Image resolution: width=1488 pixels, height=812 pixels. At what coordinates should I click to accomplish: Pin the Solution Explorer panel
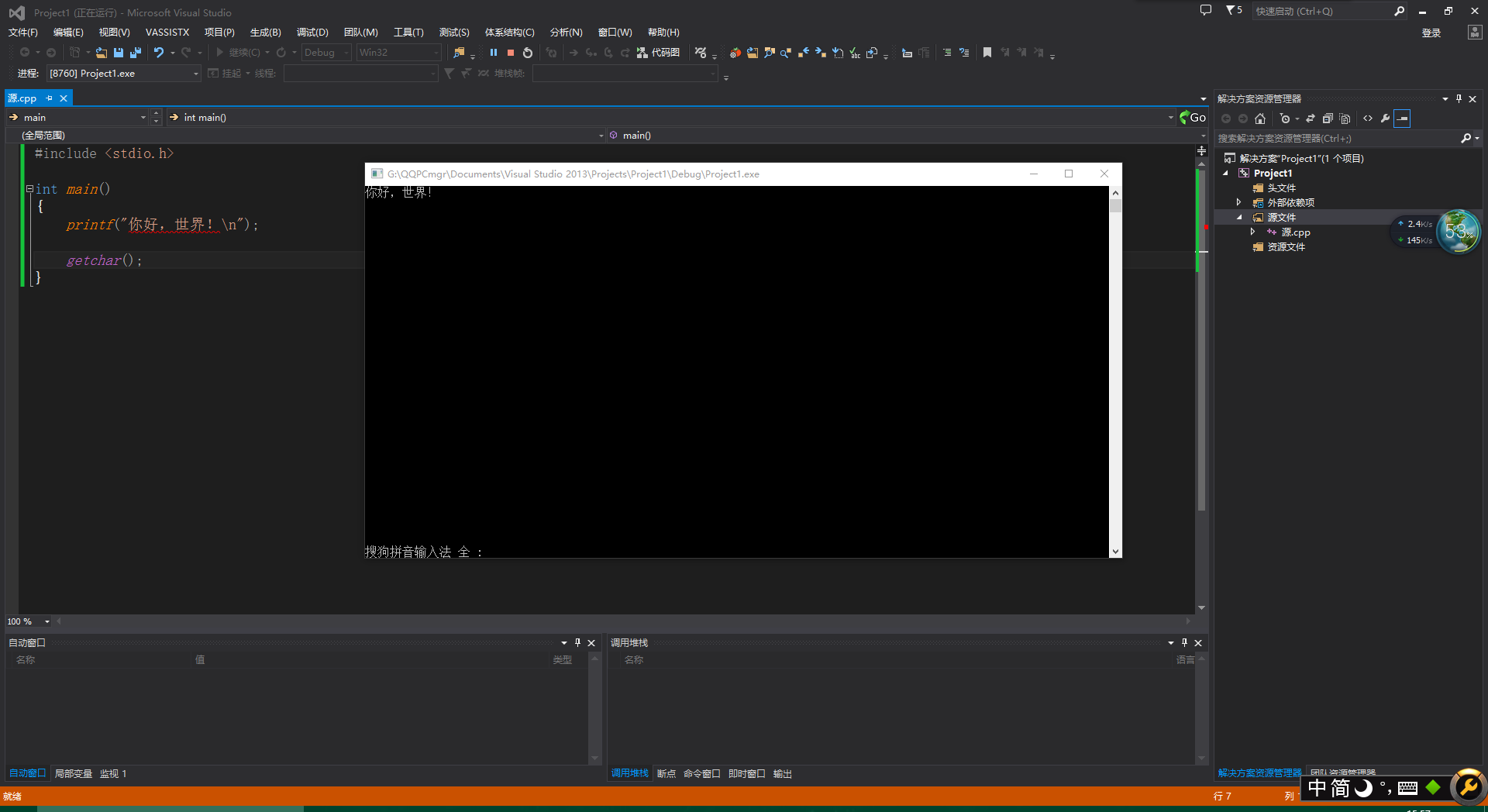pos(1459,98)
